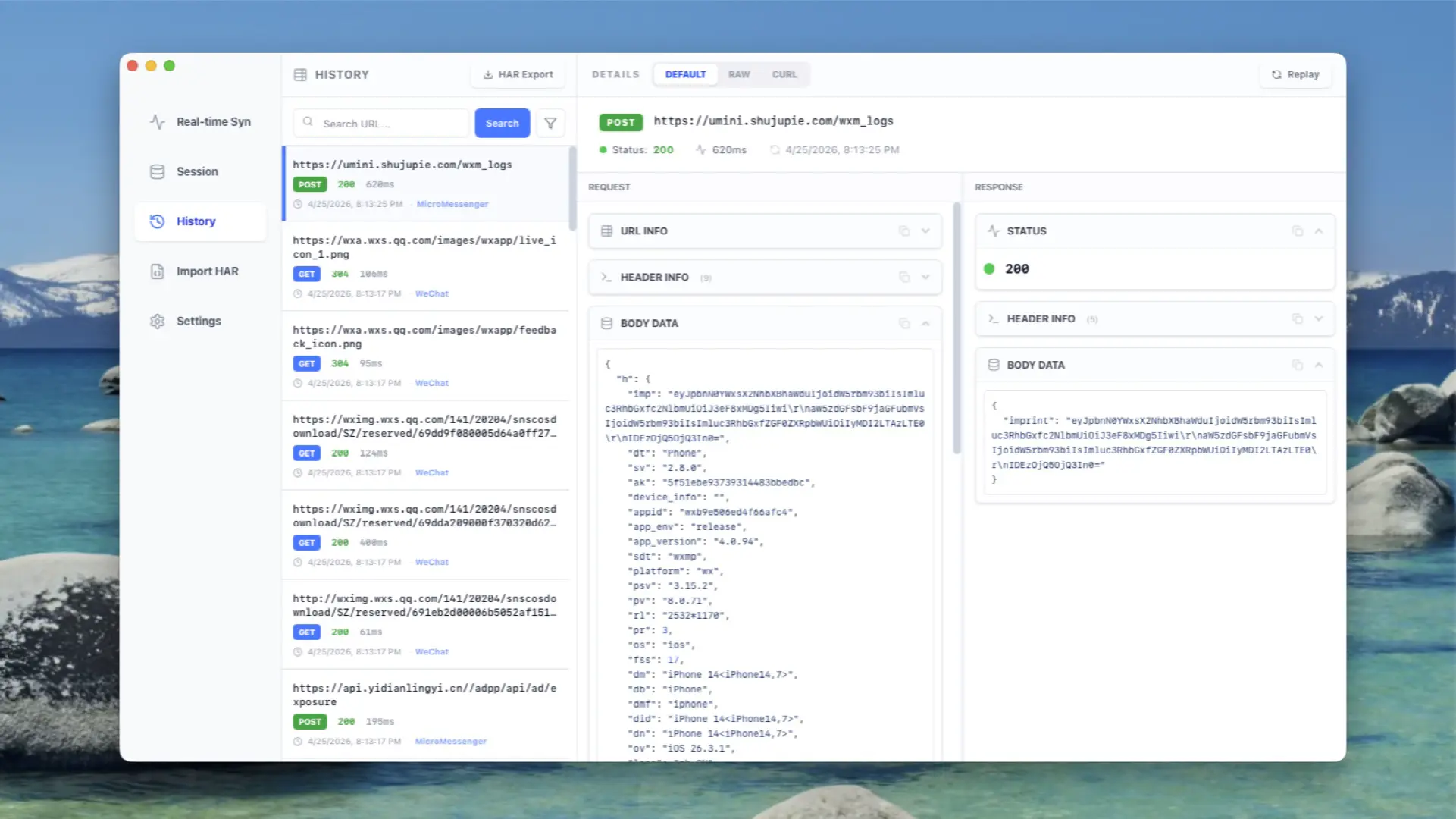This screenshot has width=1456, height=819.
Task: Select the live_icon_1.png history entry
Action: [425, 266]
